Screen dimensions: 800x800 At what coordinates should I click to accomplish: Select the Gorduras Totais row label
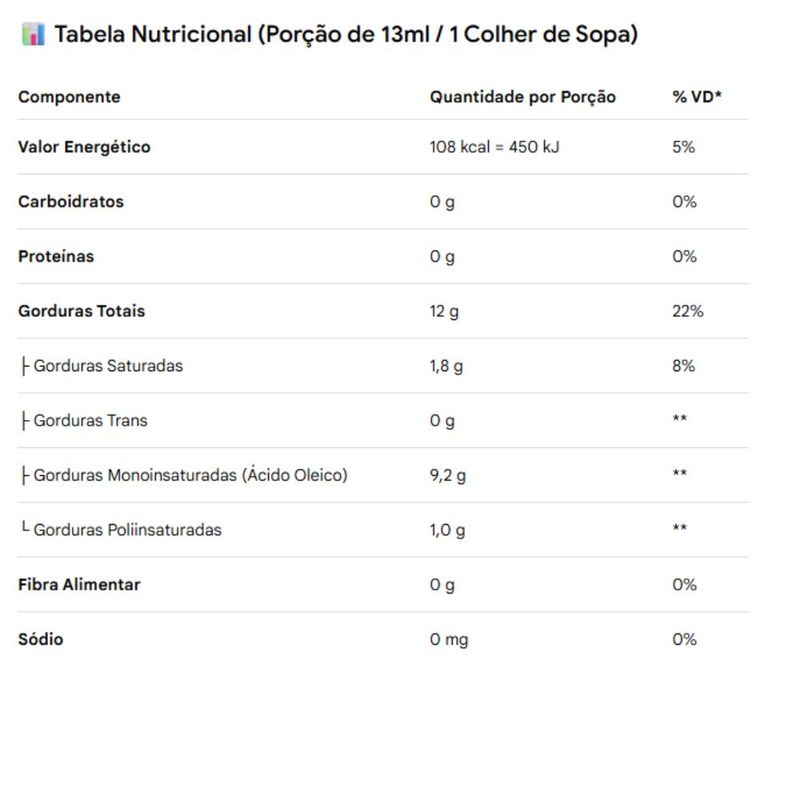click(x=82, y=311)
